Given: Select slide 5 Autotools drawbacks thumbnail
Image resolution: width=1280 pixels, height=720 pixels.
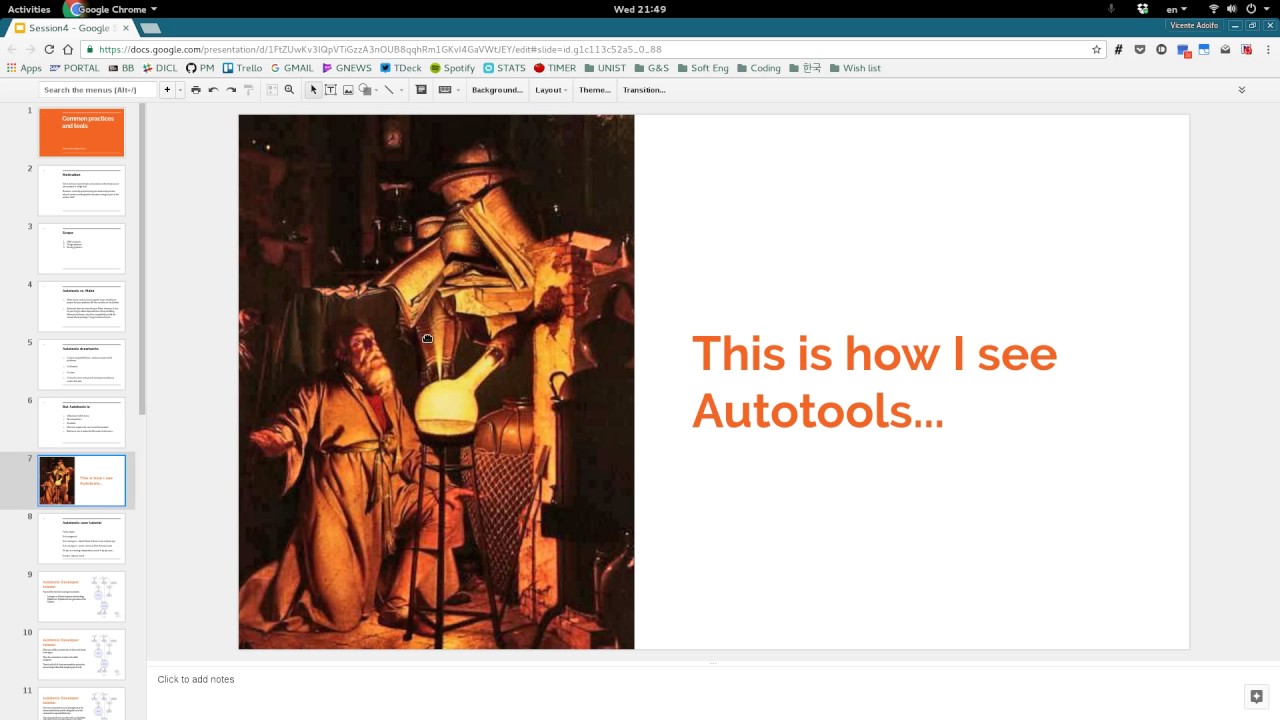Looking at the screenshot, I should (81, 364).
